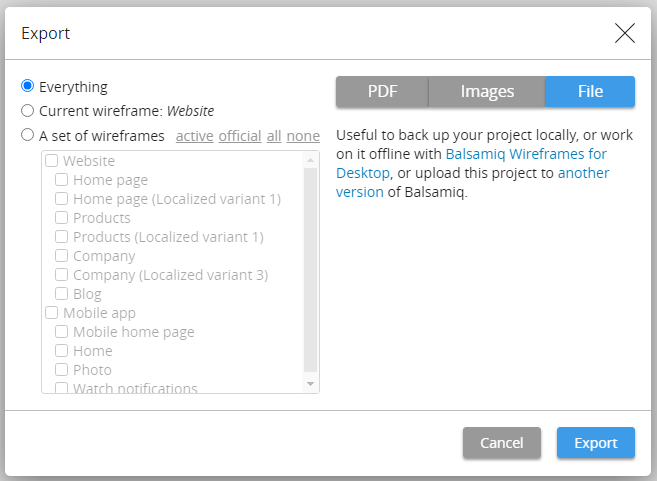Enable the Mobile app group checkbox

(x=52, y=313)
